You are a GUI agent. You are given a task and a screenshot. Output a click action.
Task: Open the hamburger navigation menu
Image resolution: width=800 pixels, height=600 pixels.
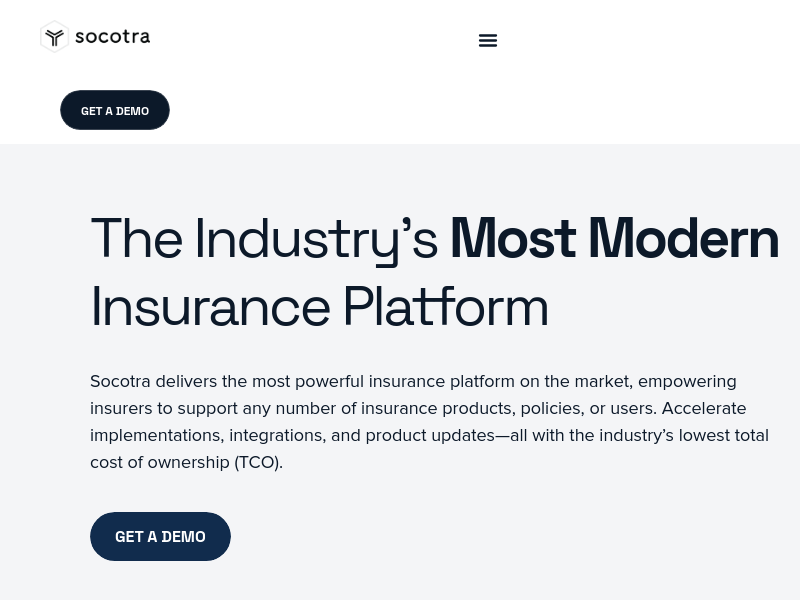[x=488, y=40]
